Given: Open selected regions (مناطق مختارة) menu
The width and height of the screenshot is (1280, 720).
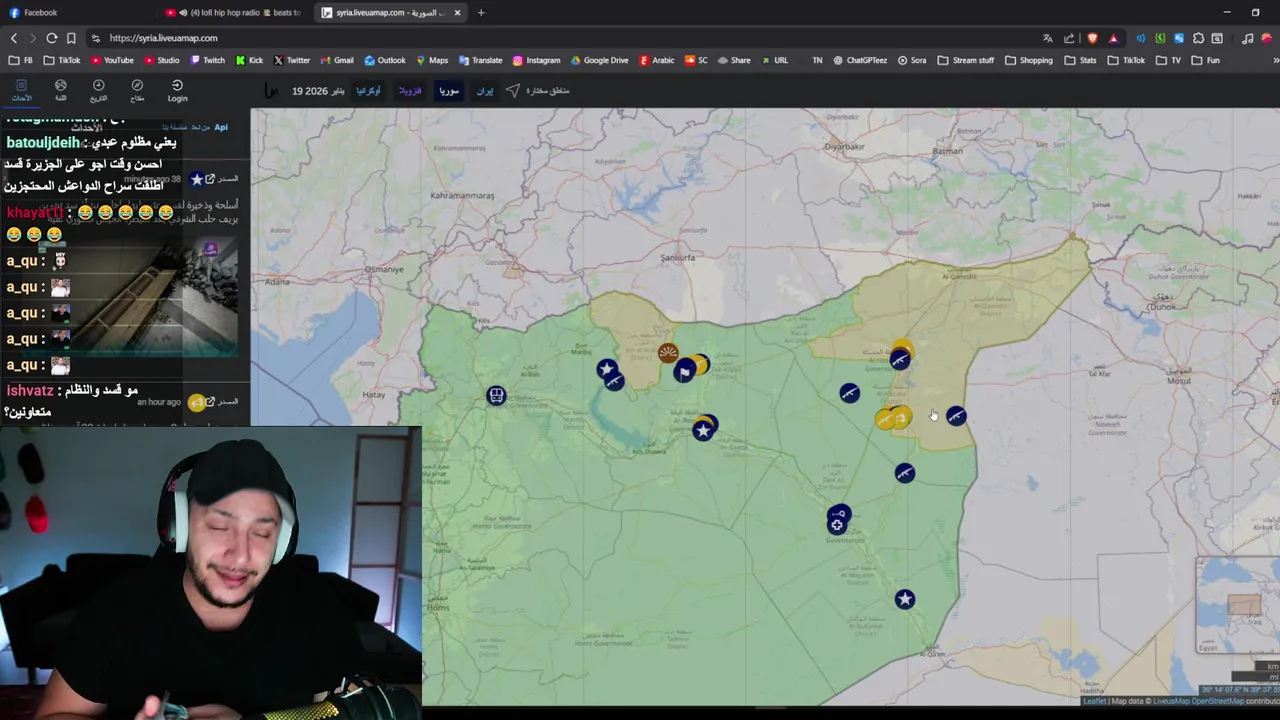Looking at the screenshot, I should tap(538, 91).
